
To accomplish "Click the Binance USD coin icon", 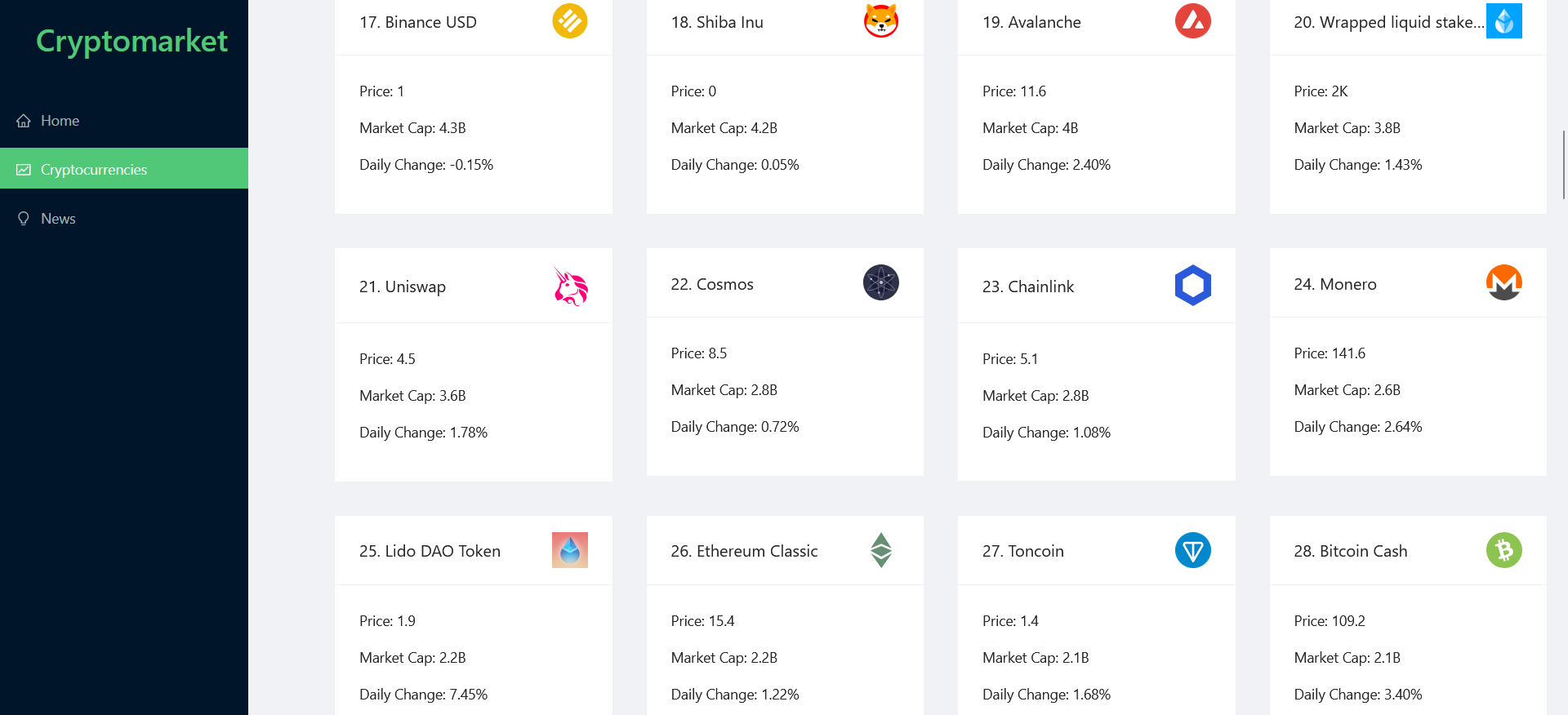I will (x=569, y=21).
